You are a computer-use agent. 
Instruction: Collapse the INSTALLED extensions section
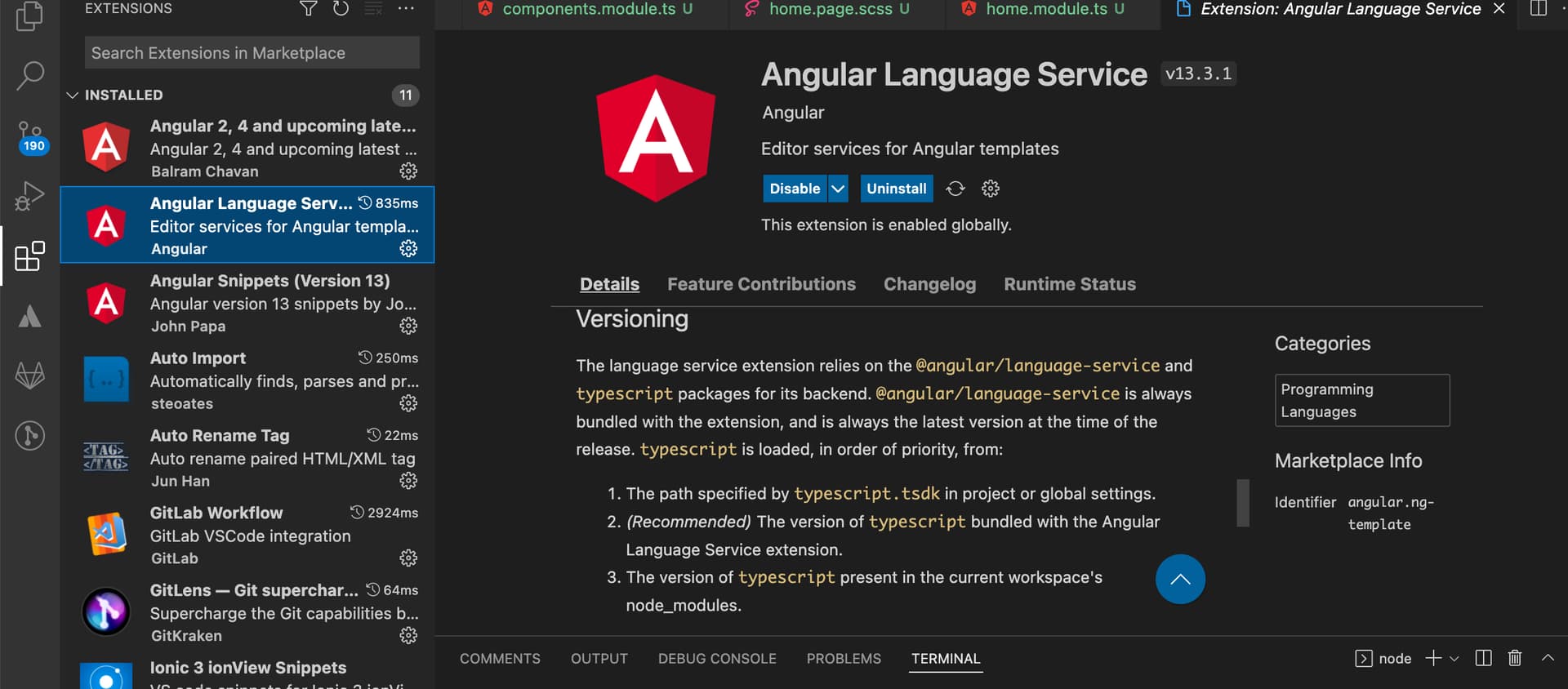point(73,96)
